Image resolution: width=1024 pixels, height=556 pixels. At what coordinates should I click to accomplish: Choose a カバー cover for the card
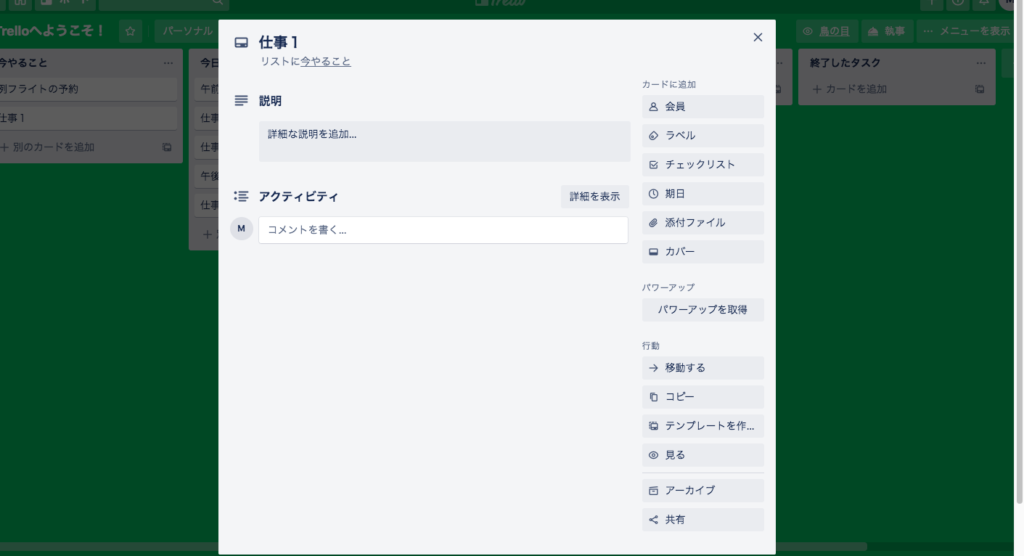point(703,252)
